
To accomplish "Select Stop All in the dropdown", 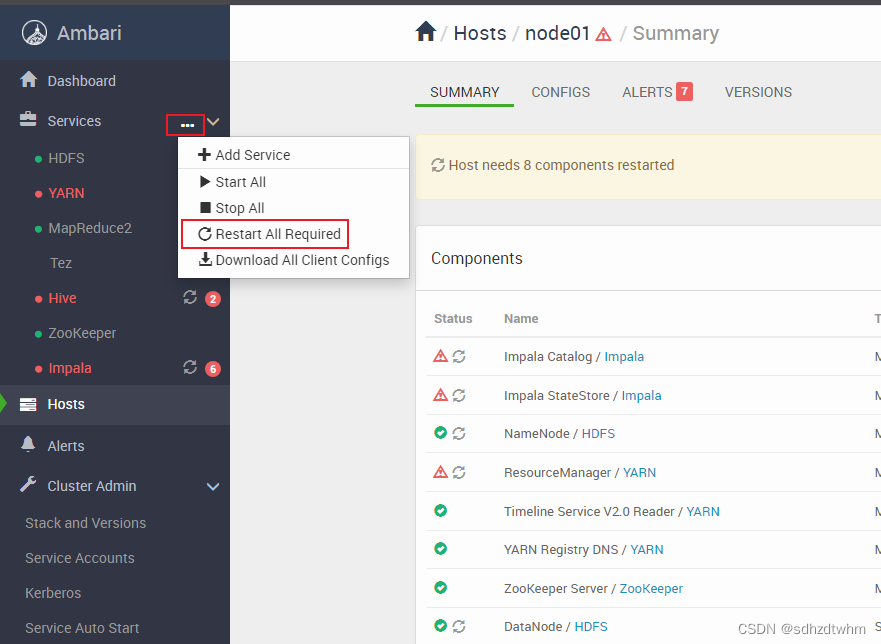I will click(x=293, y=208).
